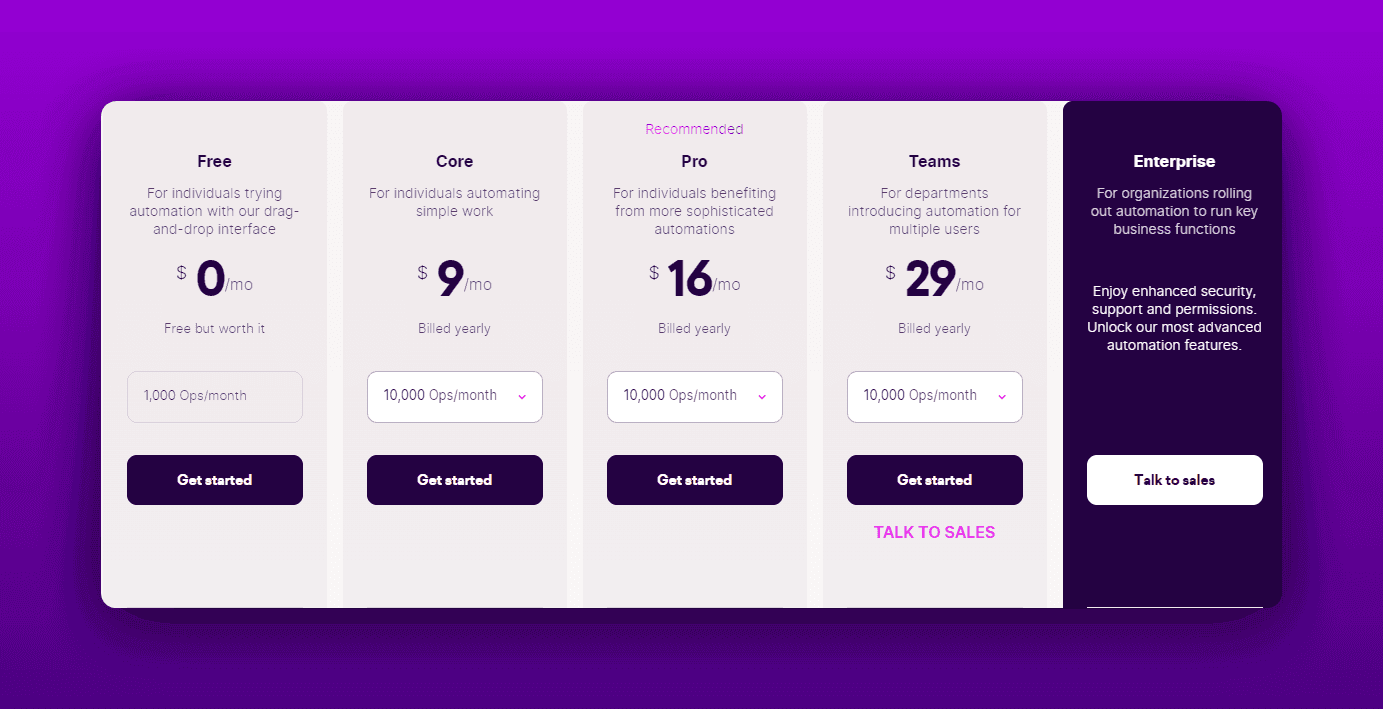The width and height of the screenshot is (1383, 709).
Task: Open the Core plan's 10,000 Ops/month selector
Action: 454,397
